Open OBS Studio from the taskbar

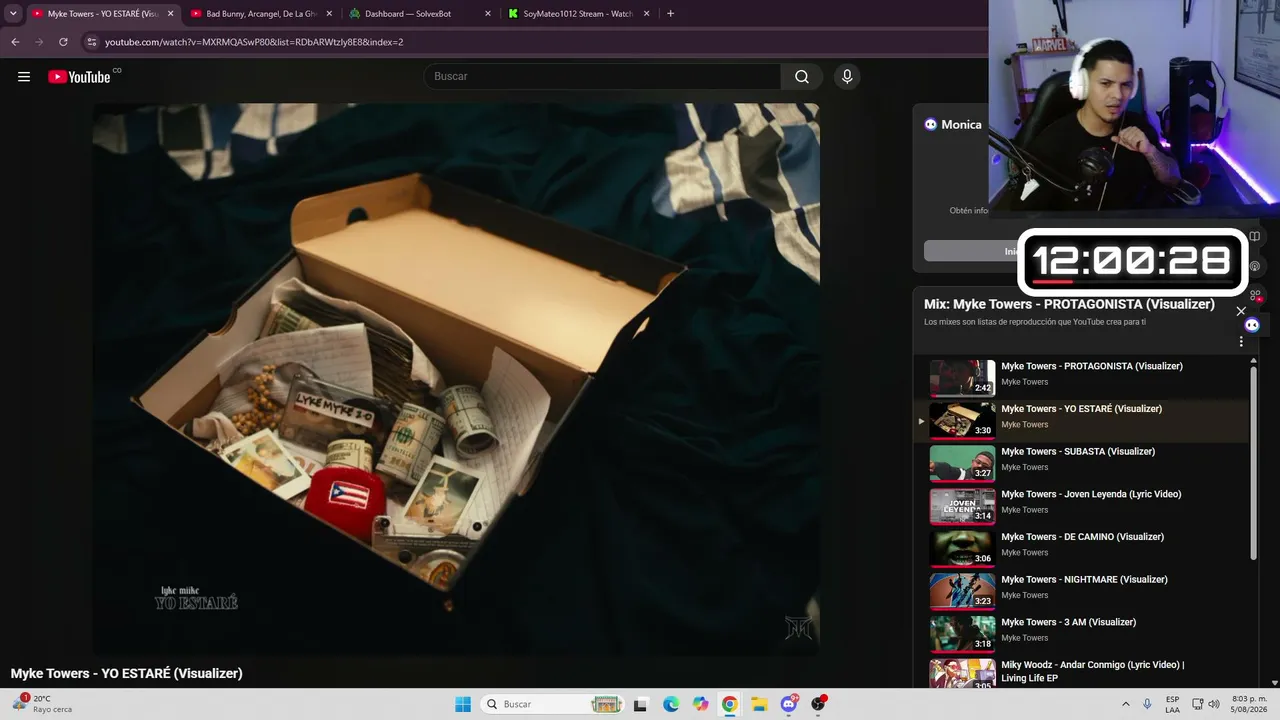[818, 704]
